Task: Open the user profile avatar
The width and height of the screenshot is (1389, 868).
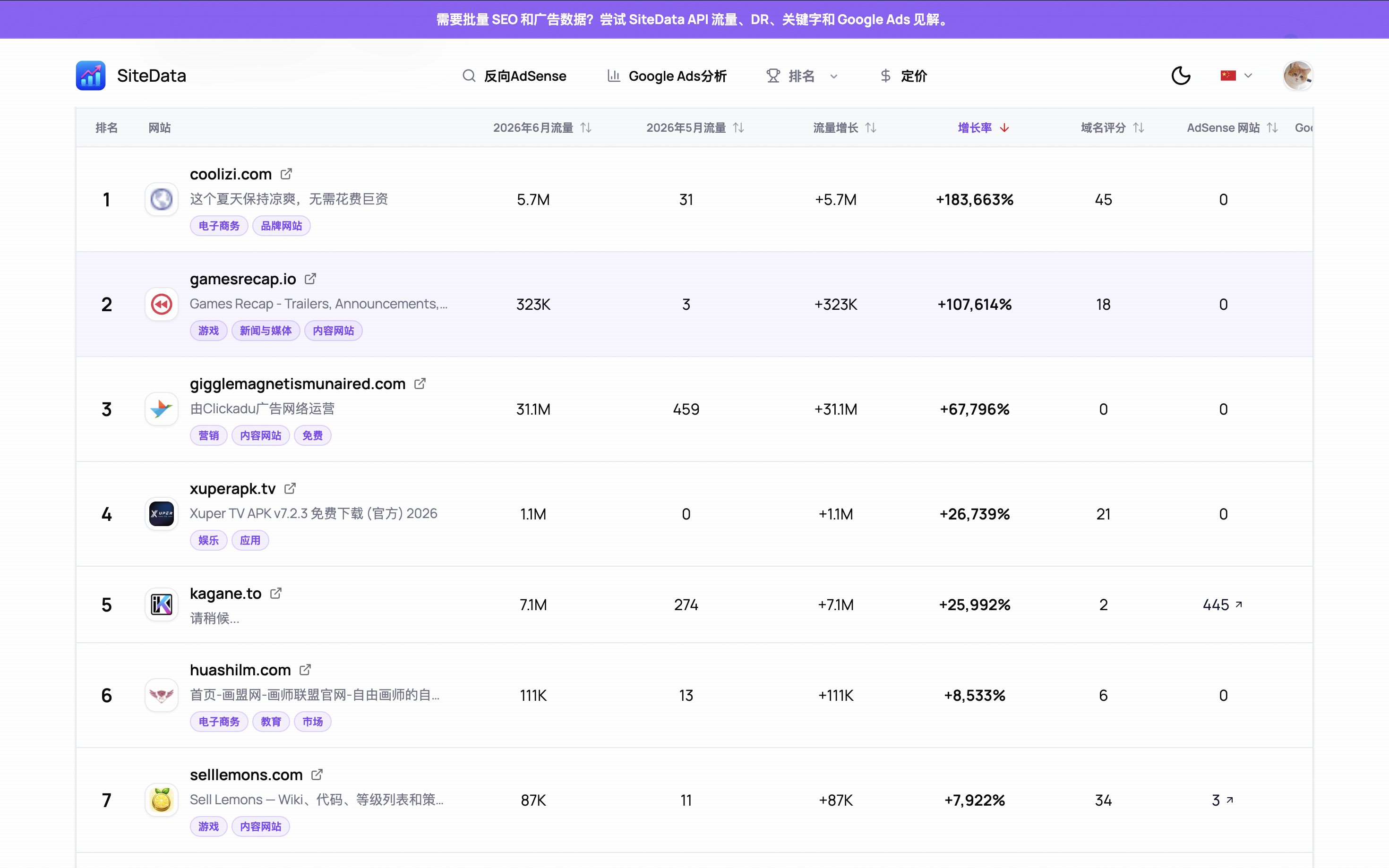Action: point(1298,76)
